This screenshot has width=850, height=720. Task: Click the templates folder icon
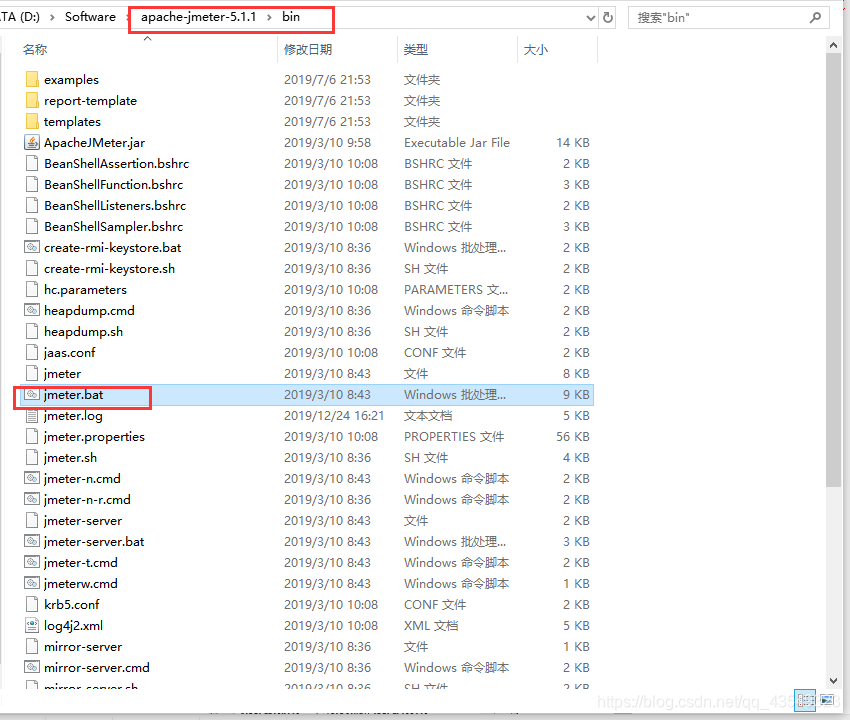(32, 121)
